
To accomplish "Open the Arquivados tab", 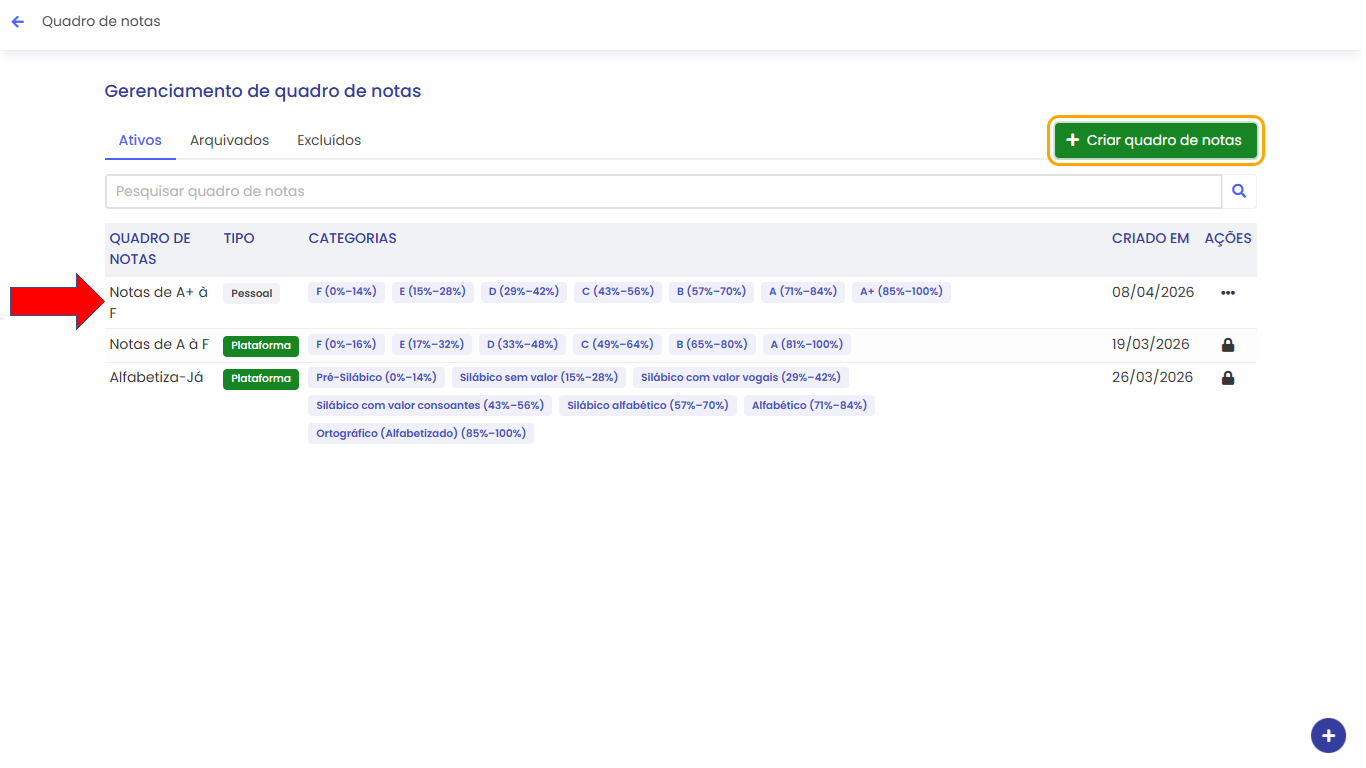I will [229, 140].
